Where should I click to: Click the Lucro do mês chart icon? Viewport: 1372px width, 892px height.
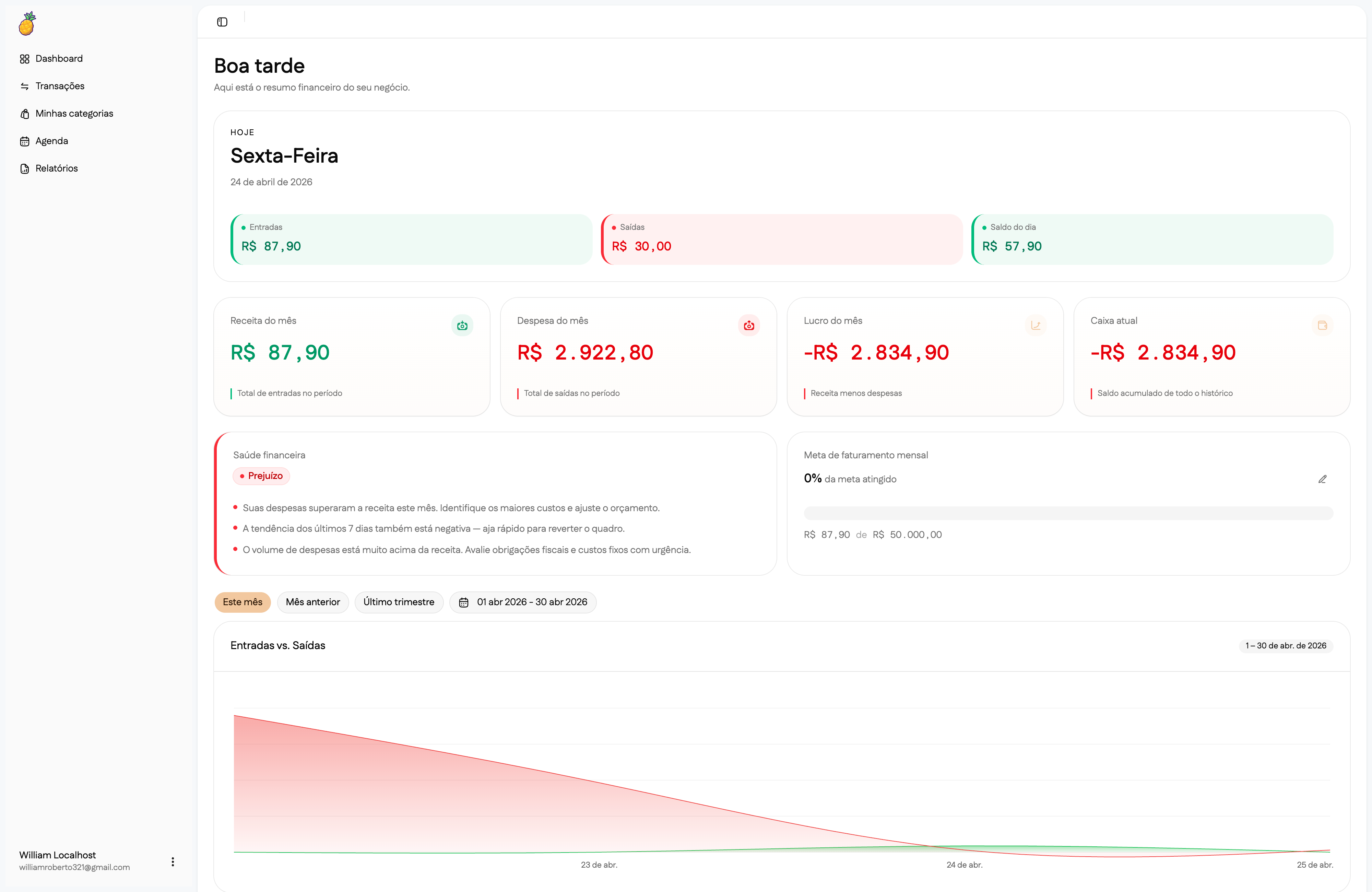point(1035,326)
